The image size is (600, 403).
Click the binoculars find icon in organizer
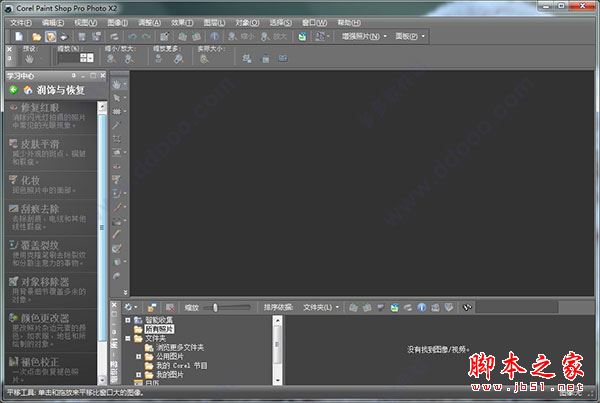click(x=467, y=307)
